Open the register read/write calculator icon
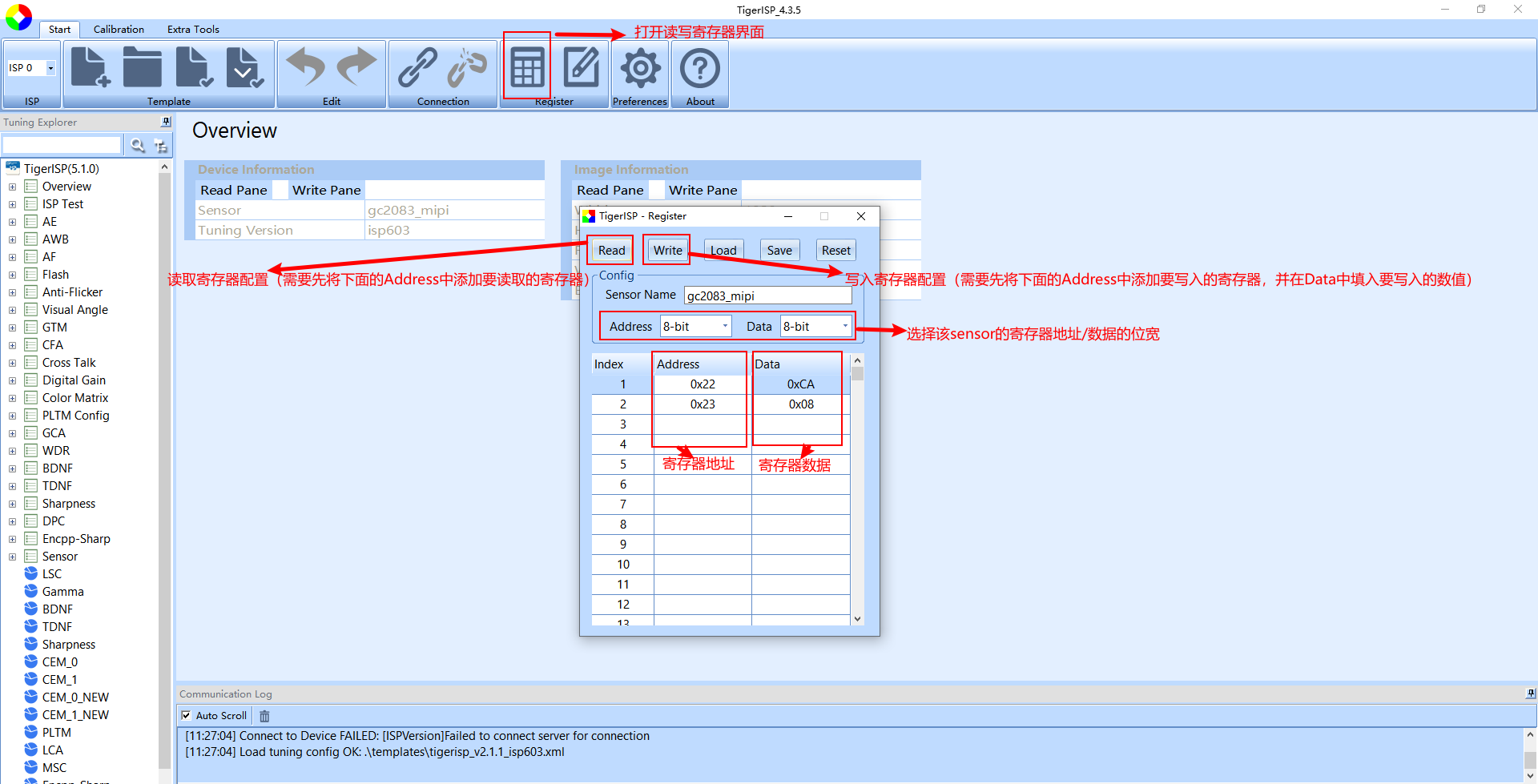 point(527,68)
